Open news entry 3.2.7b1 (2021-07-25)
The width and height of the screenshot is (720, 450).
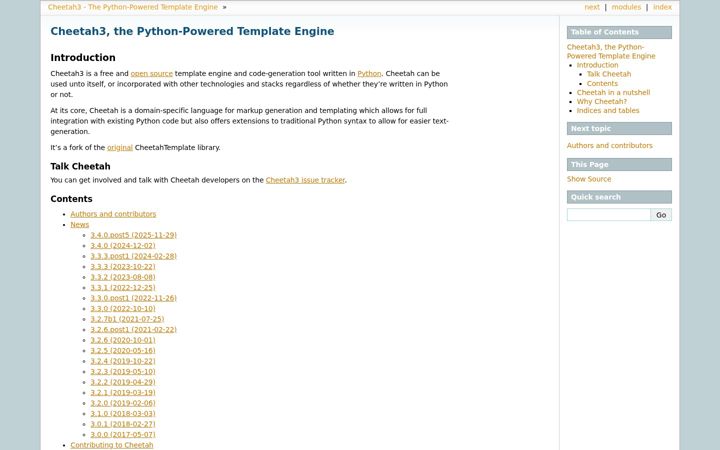[x=127, y=319]
